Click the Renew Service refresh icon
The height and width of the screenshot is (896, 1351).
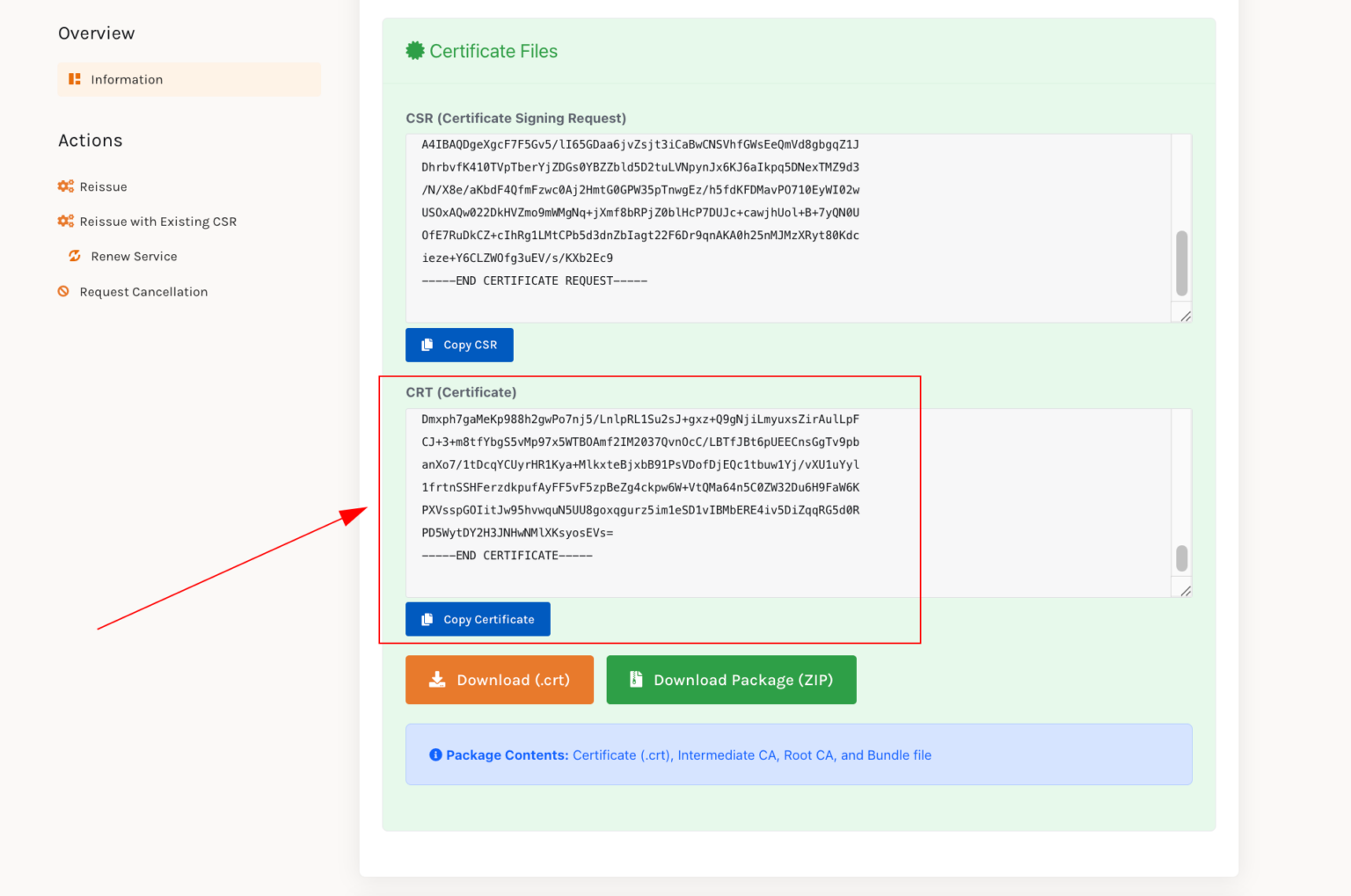click(x=75, y=256)
